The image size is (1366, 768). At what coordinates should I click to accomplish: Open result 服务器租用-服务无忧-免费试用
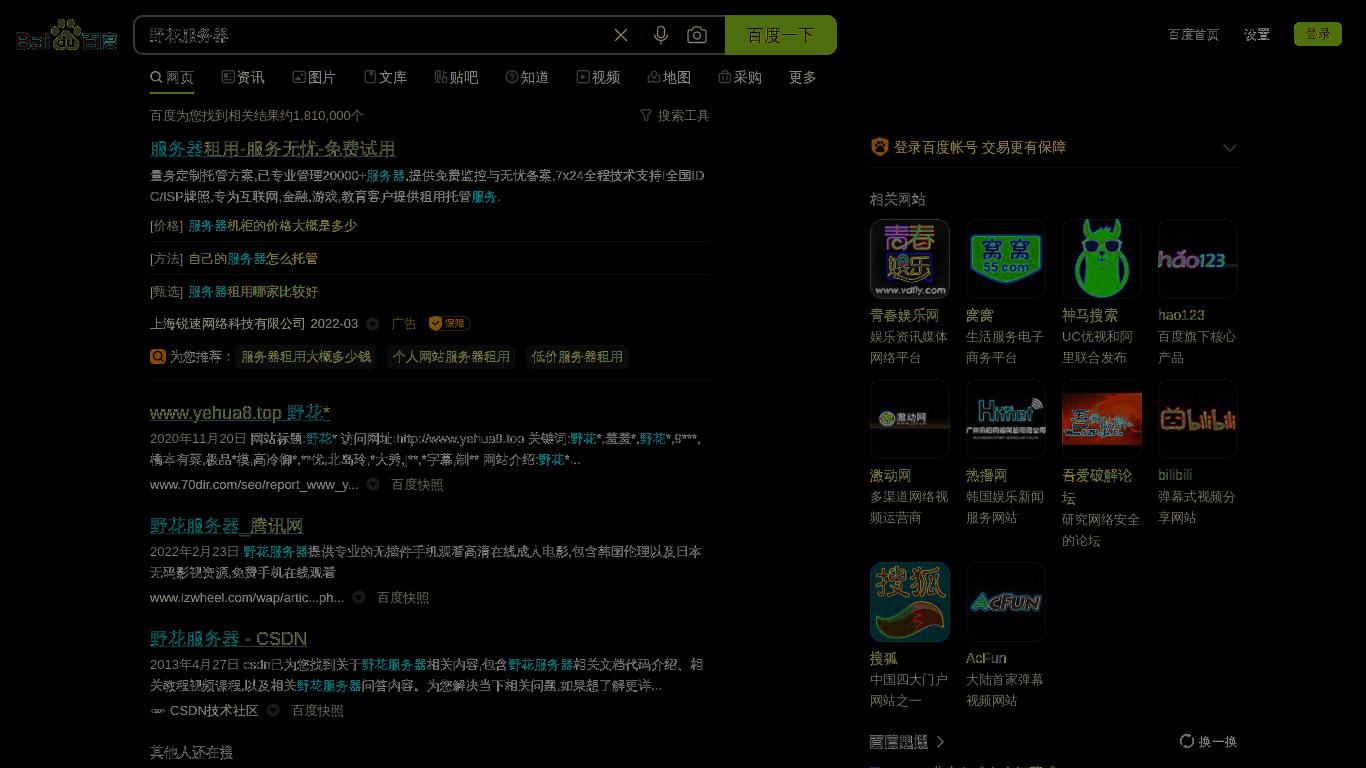[272, 148]
